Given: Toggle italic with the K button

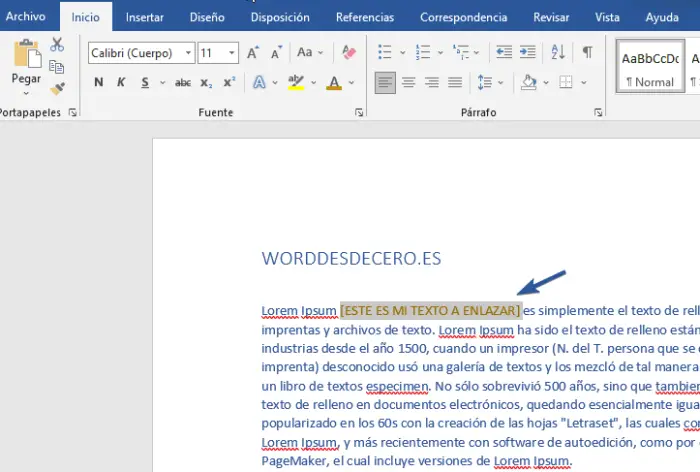Looking at the screenshot, I should [x=121, y=82].
